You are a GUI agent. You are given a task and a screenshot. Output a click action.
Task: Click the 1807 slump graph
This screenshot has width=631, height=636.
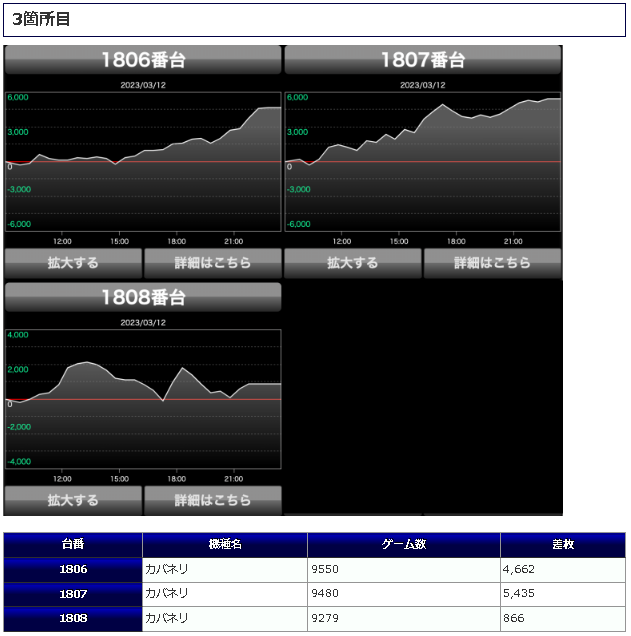click(x=423, y=162)
